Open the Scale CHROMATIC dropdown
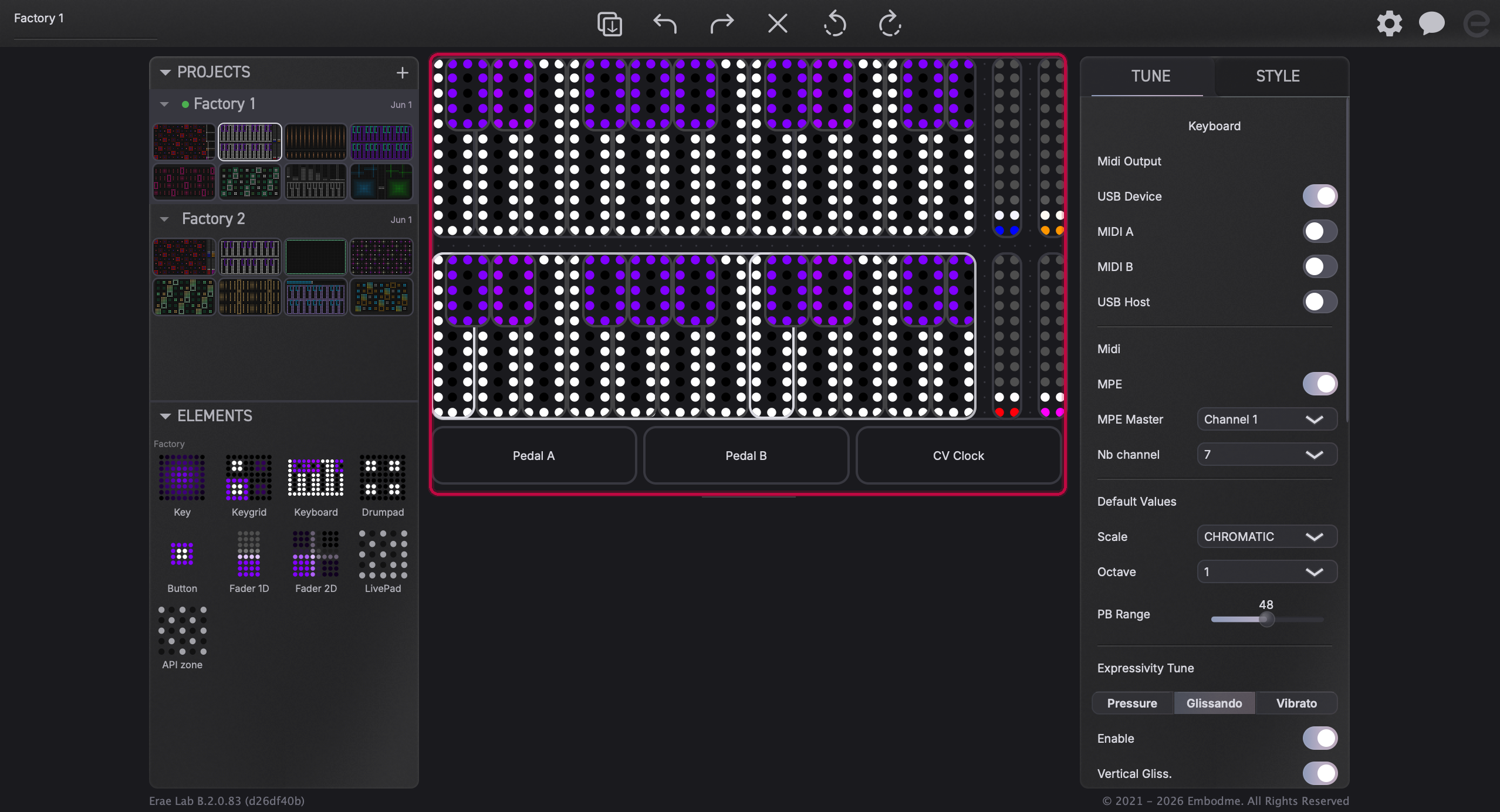Image resolution: width=1500 pixels, height=812 pixels. pyautogui.click(x=1267, y=536)
